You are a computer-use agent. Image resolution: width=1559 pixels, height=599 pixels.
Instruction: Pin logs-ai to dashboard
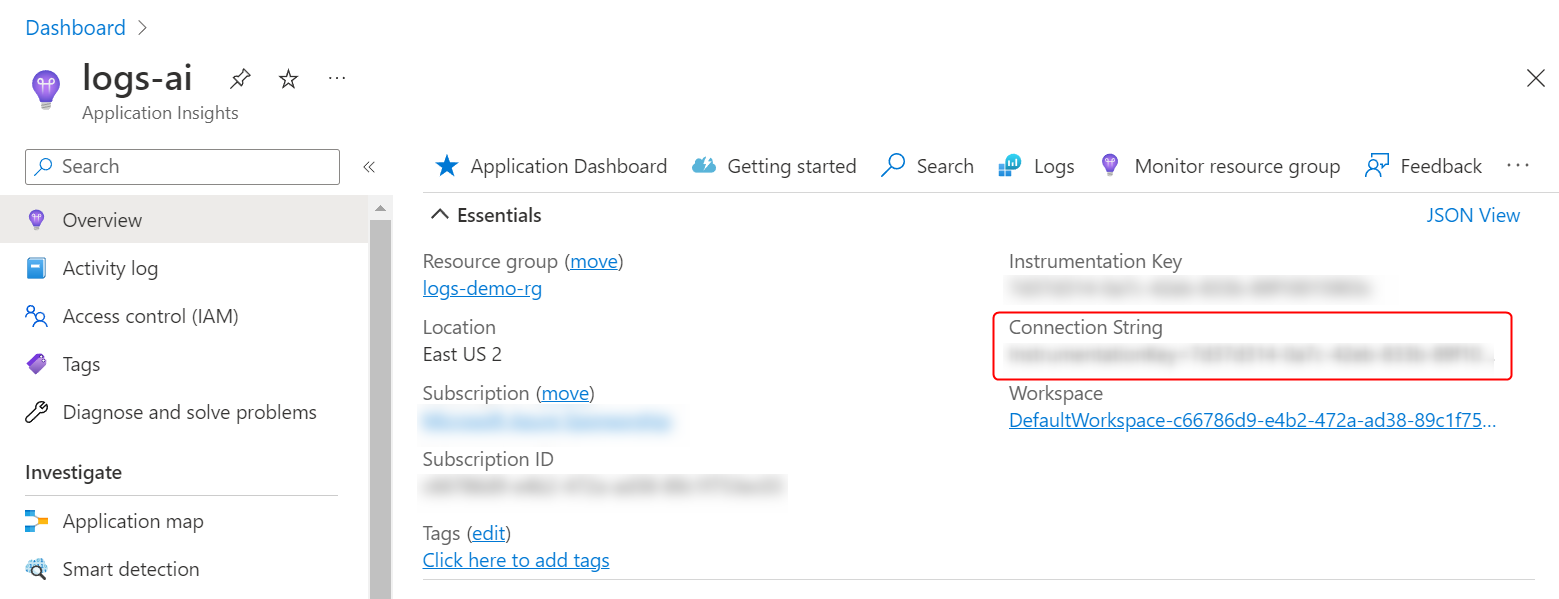240,79
